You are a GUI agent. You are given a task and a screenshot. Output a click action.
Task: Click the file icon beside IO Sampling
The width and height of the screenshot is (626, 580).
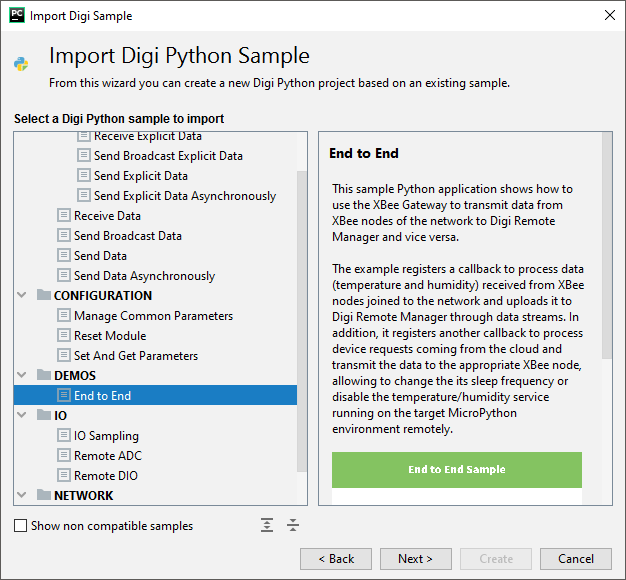(x=64, y=436)
